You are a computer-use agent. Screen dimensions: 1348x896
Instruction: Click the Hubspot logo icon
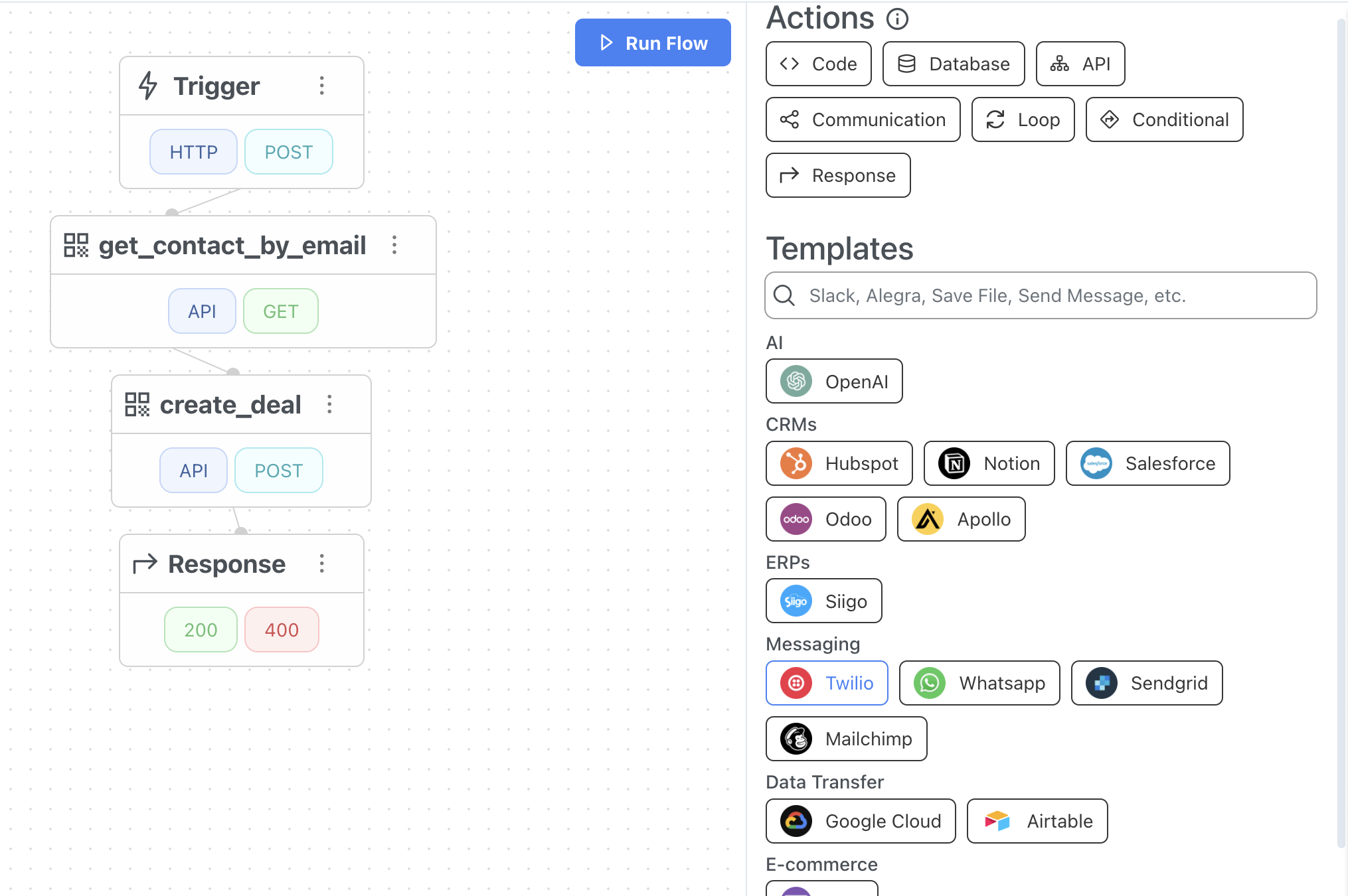point(796,463)
